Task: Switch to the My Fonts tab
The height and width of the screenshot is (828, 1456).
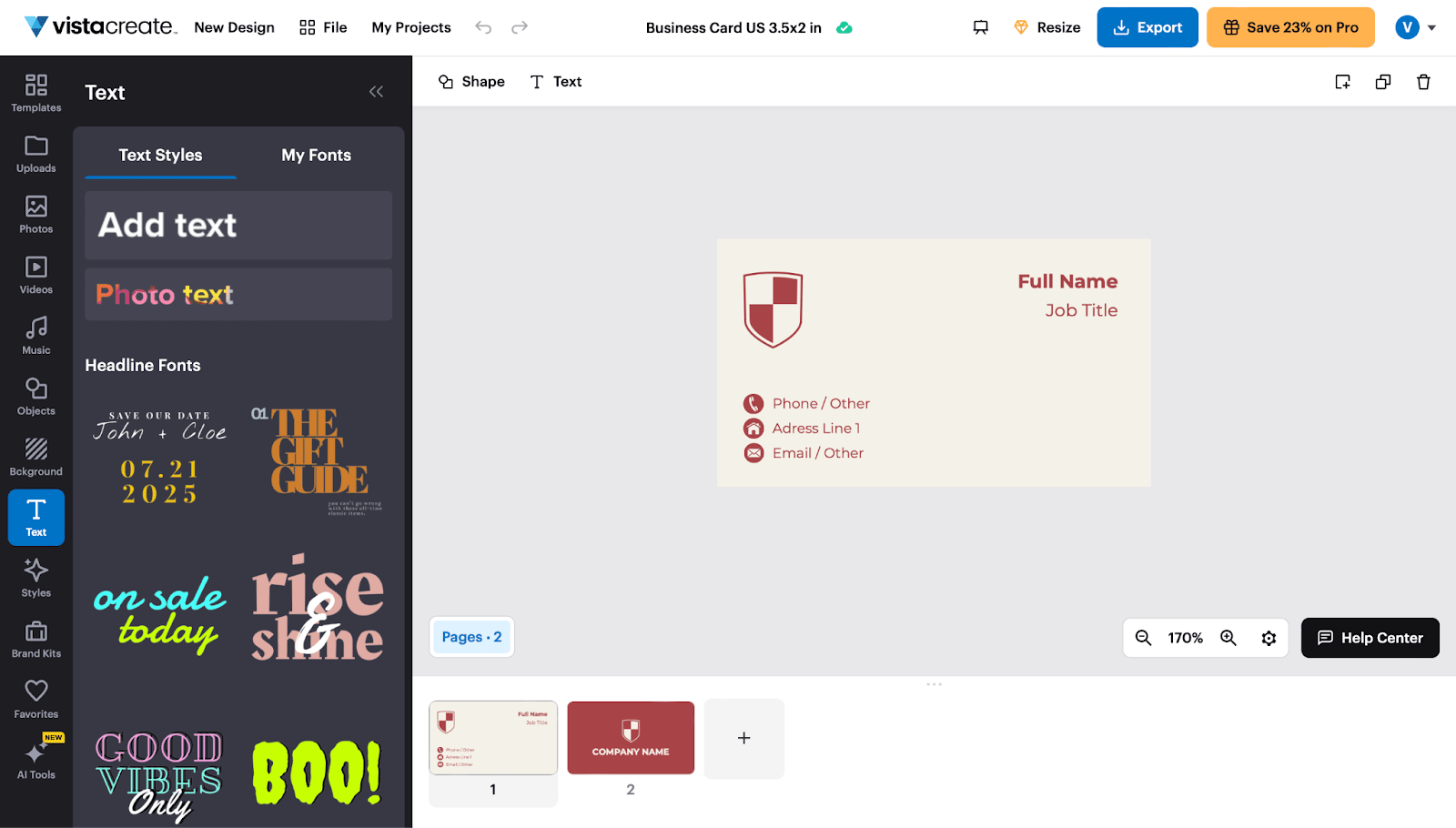Action: click(316, 155)
